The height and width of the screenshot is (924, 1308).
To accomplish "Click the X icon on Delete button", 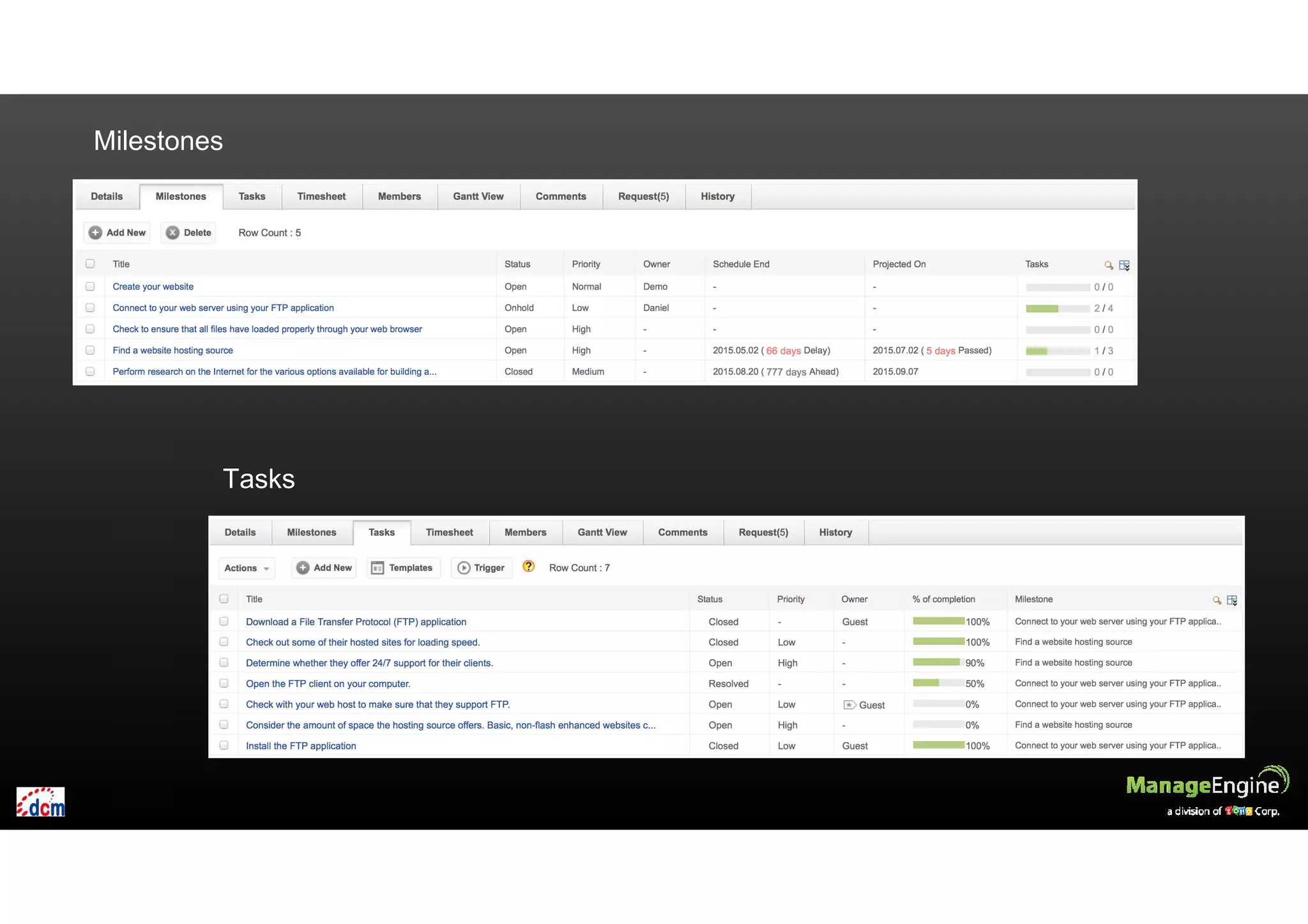I will point(172,232).
